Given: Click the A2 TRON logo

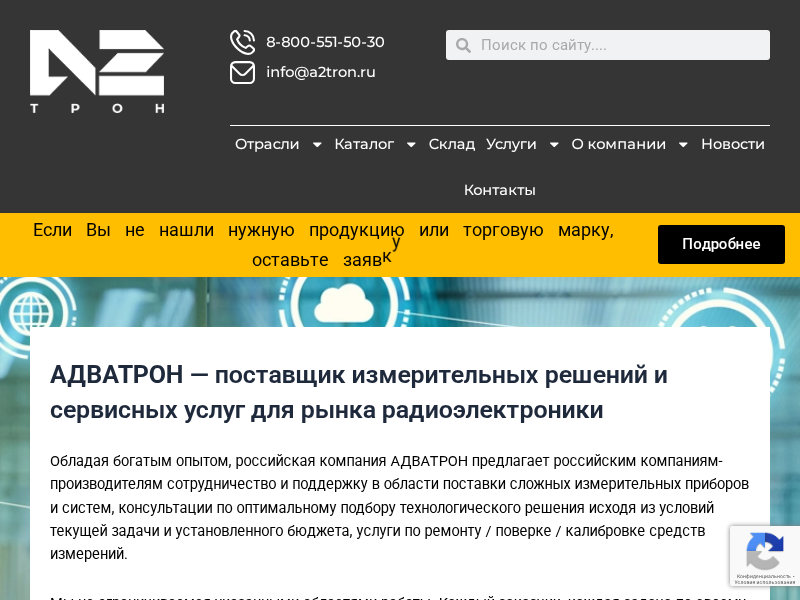Looking at the screenshot, I should pyautogui.click(x=97, y=71).
